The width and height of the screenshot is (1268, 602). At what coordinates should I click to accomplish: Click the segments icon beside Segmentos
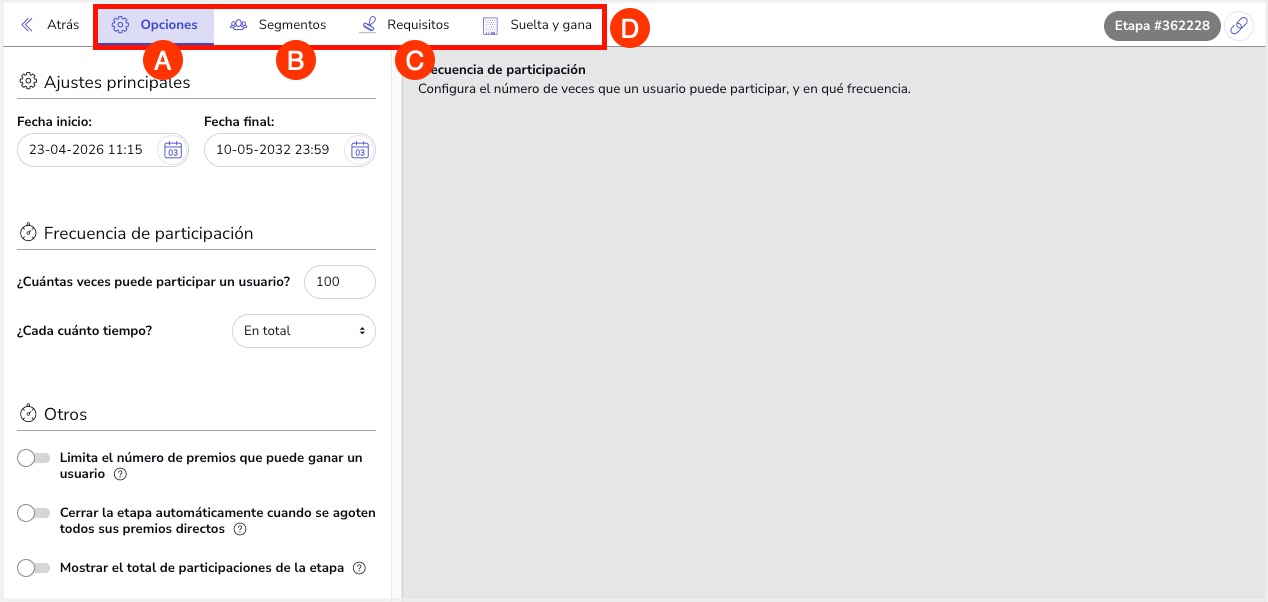[237, 25]
